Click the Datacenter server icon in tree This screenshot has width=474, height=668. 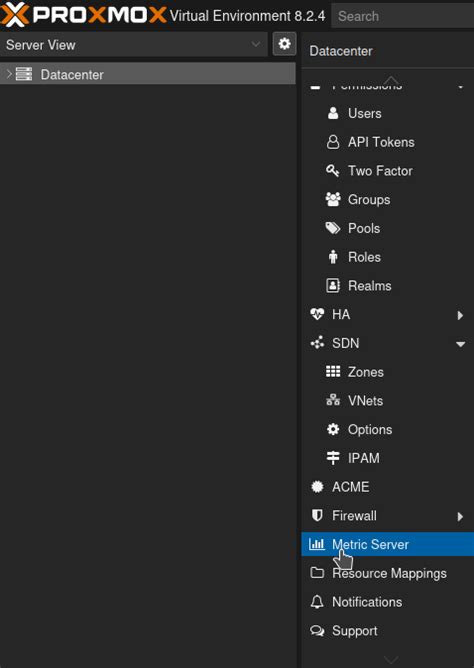click(24, 74)
